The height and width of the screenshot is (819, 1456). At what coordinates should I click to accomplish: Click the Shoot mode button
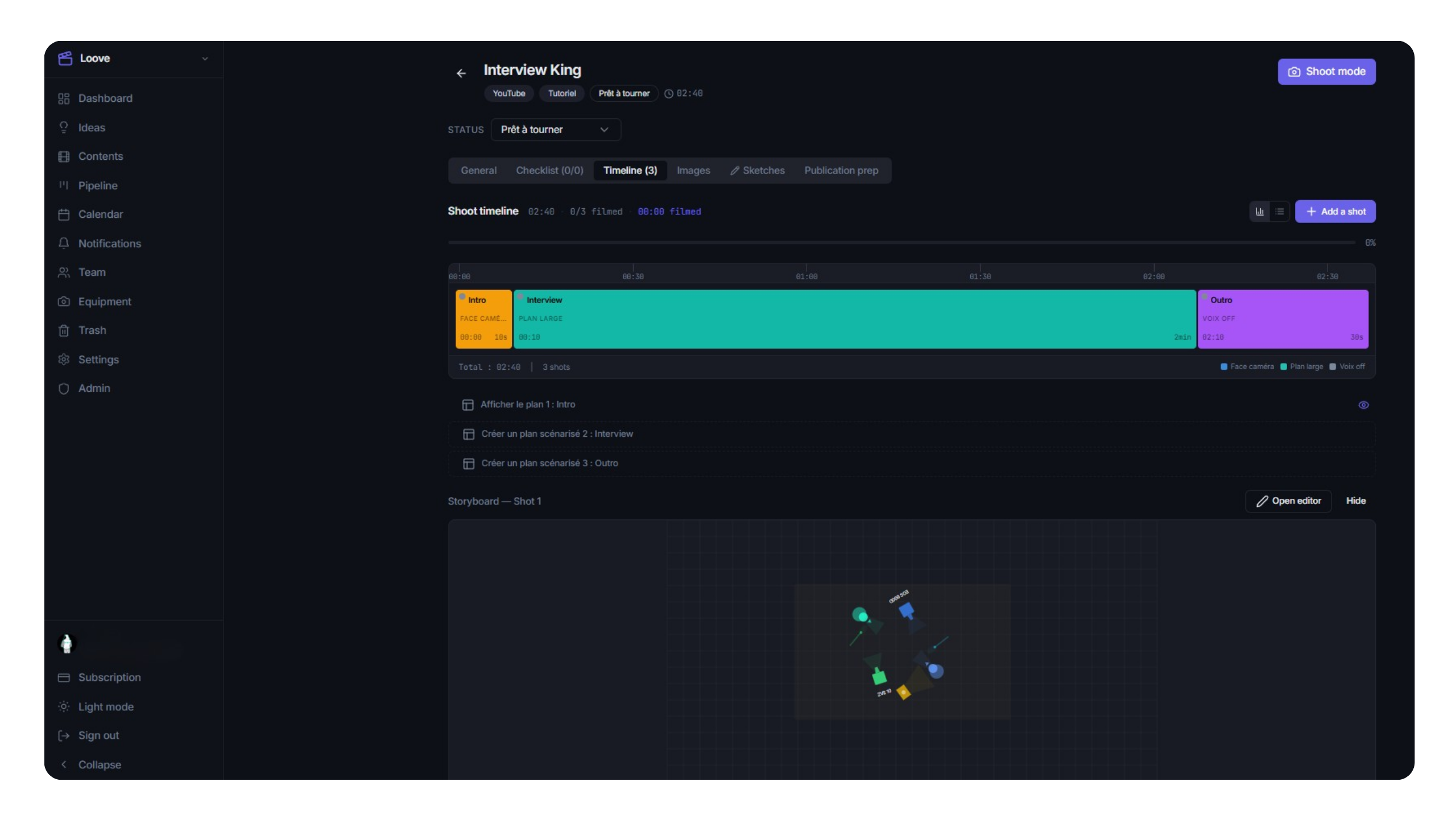click(x=1326, y=71)
